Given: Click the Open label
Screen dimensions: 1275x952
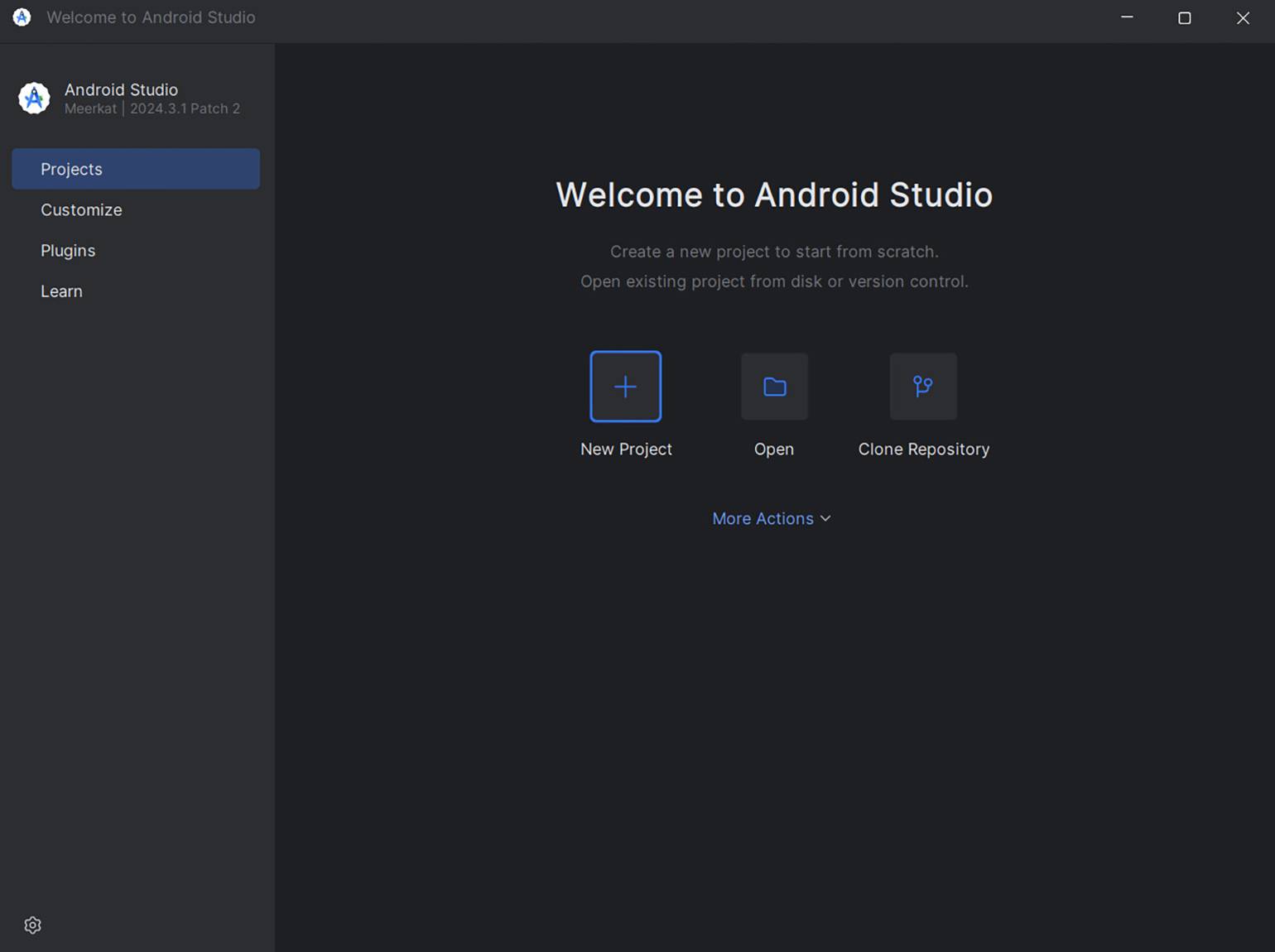Looking at the screenshot, I should (x=774, y=450).
